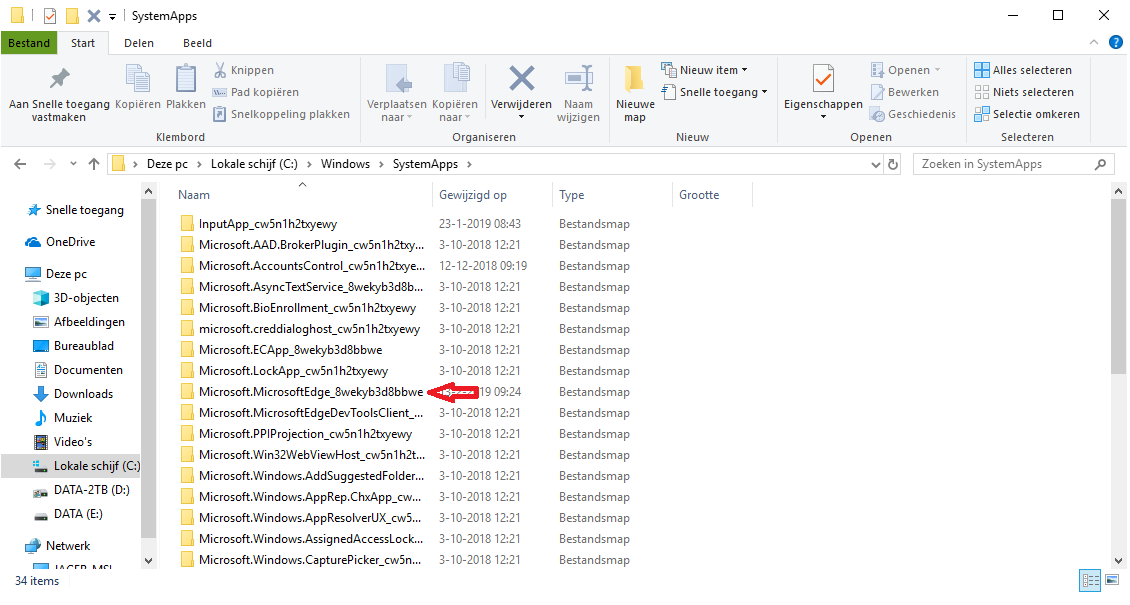Viewport: 1130px width, 605px height.
Task: Paste shortcut with Snelkoppeling plakken
Action: [281, 114]
